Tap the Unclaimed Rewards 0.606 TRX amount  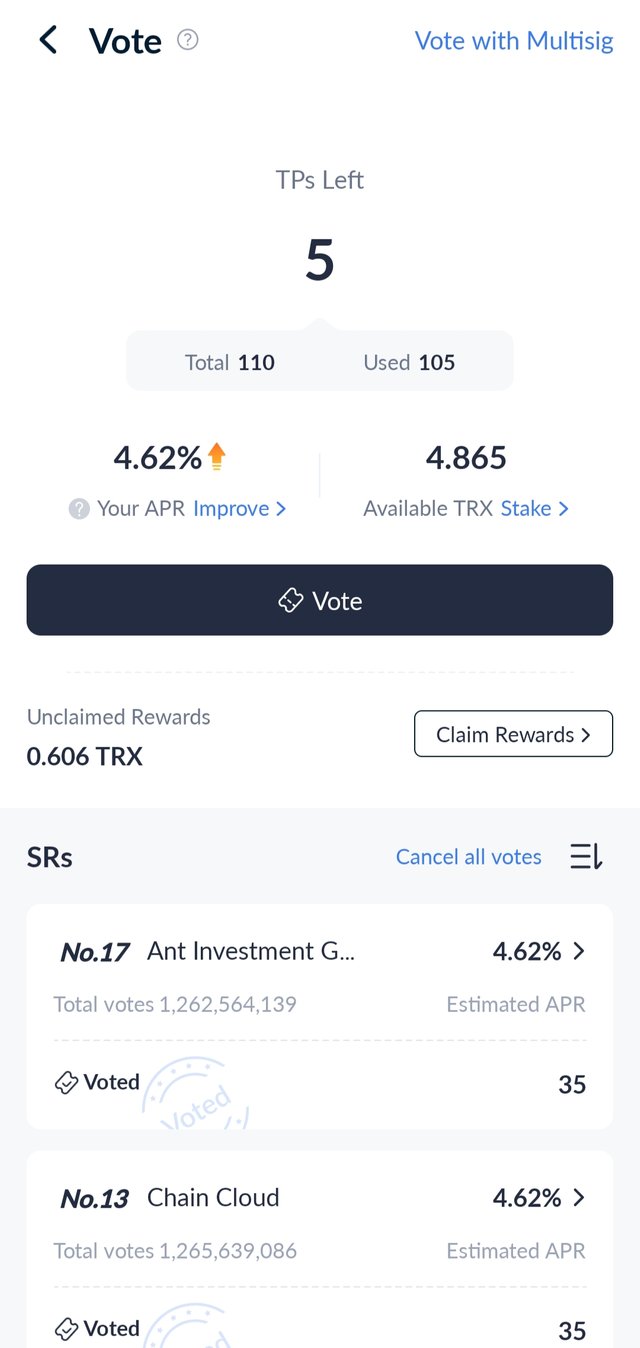(85, 757)
